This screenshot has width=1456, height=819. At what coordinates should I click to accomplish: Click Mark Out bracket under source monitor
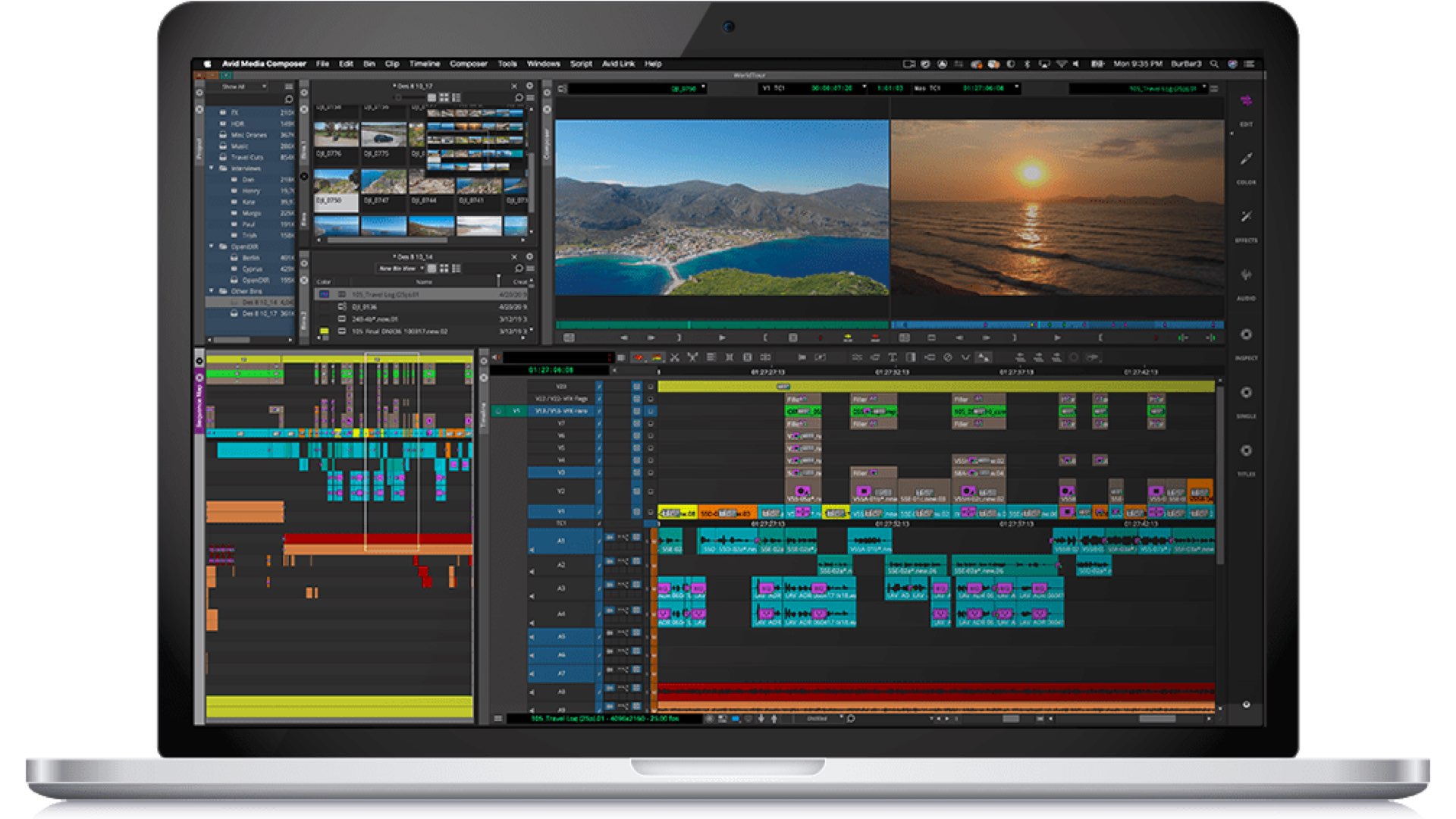(x=765, y=337)
